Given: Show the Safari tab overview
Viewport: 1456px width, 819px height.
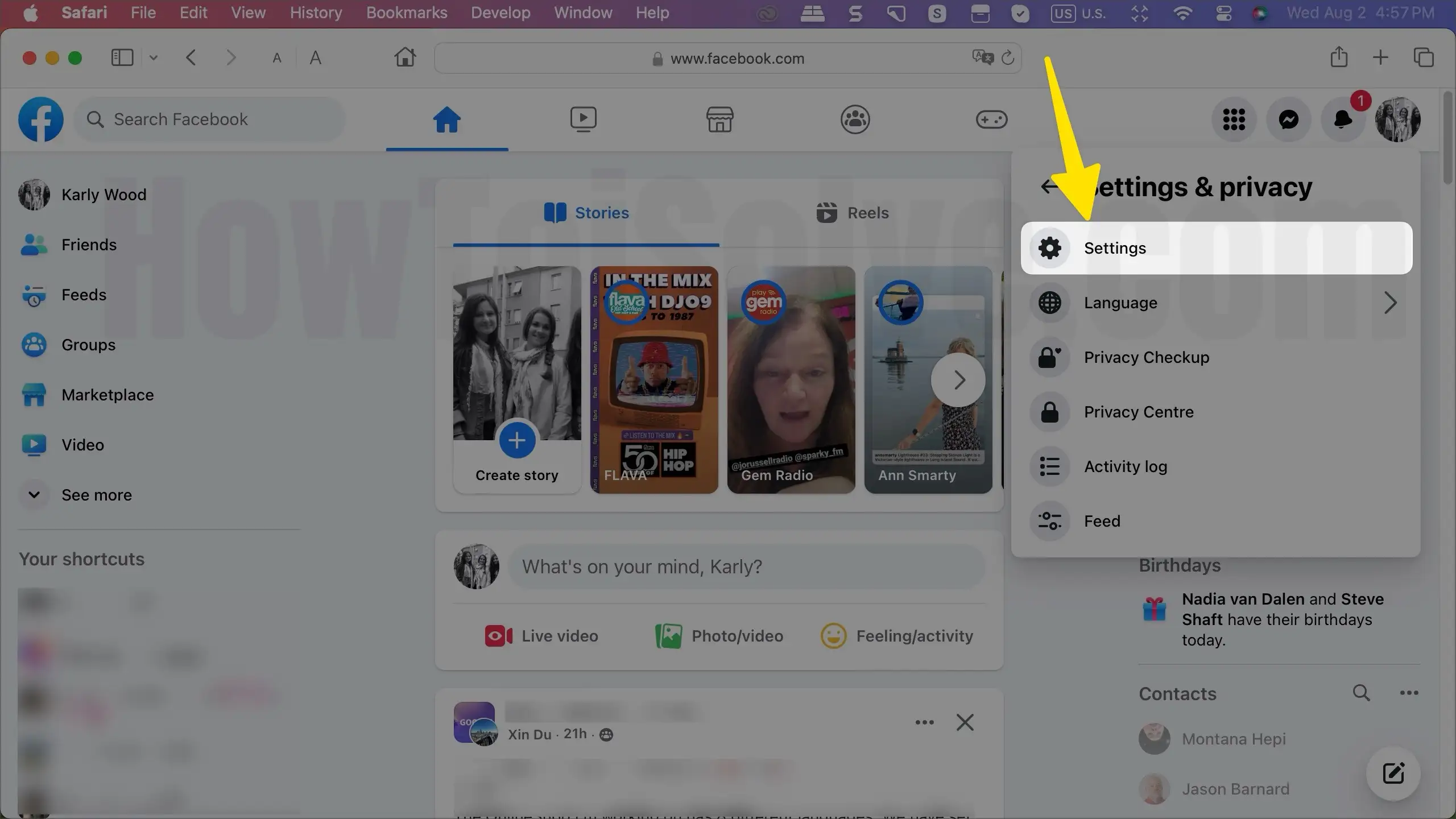Looking at the screenshot, I should [x=1424, y=57].
